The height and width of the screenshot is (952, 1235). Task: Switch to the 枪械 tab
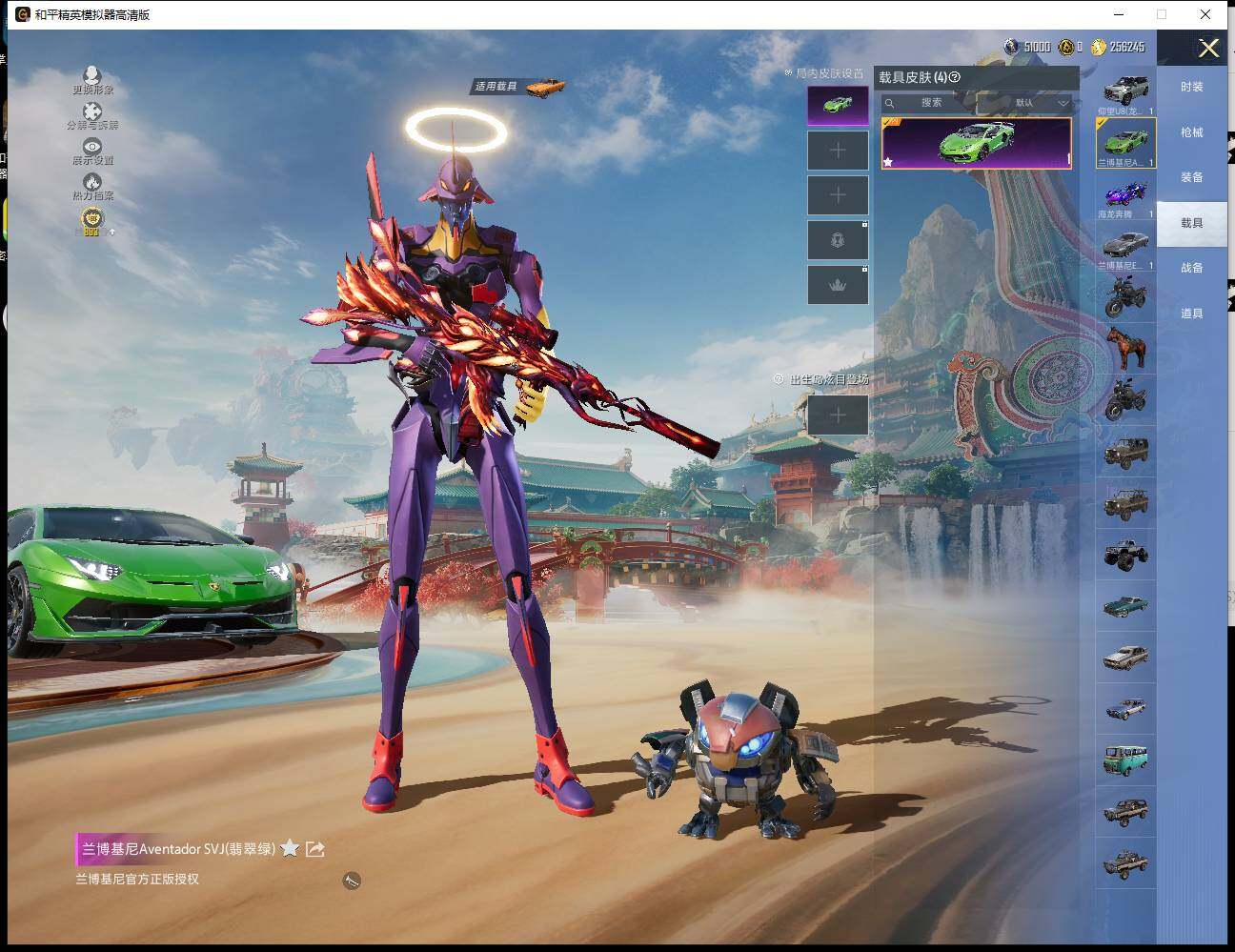[1191, 132]
